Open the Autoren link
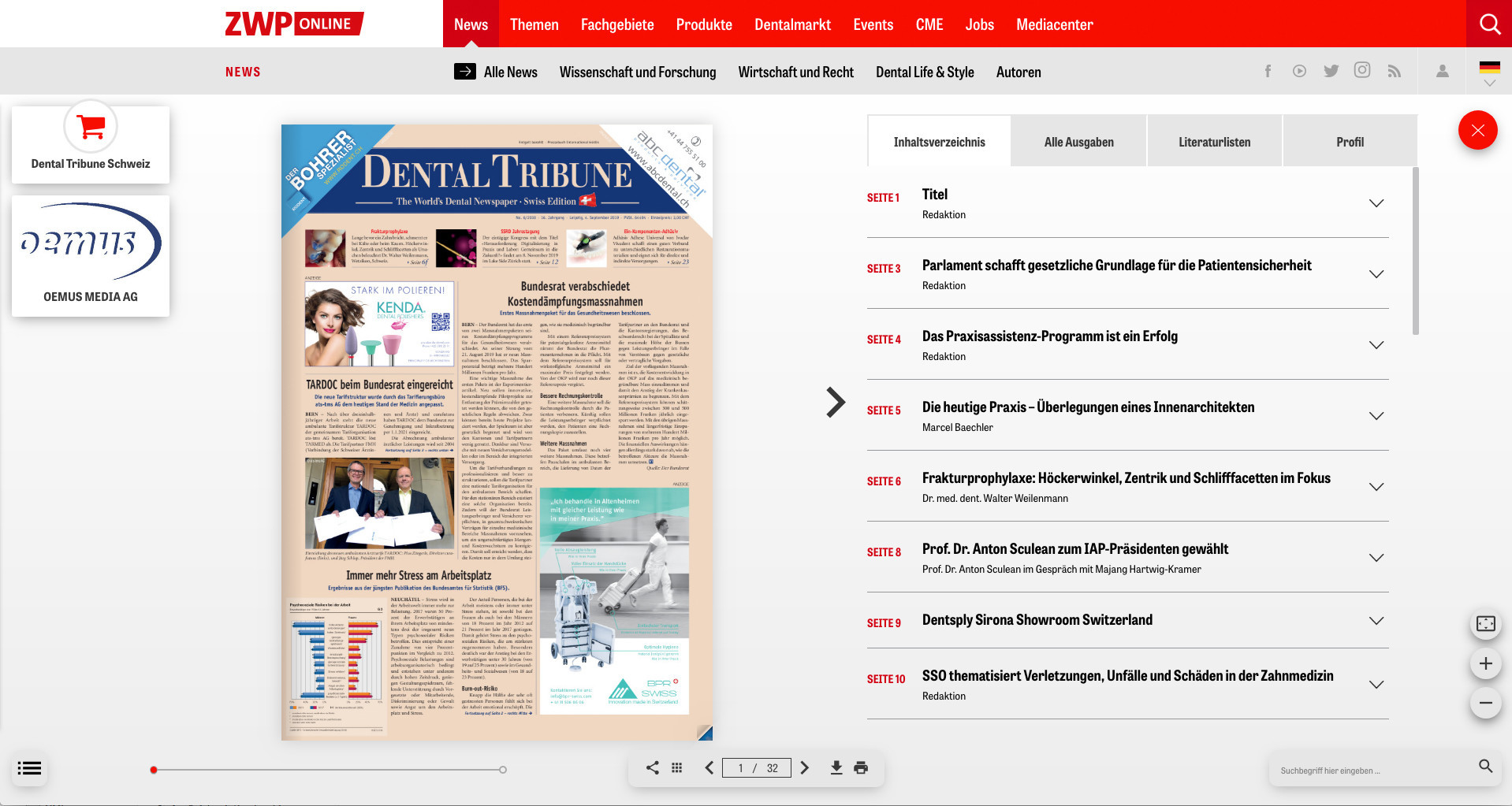 (1019, 72)
